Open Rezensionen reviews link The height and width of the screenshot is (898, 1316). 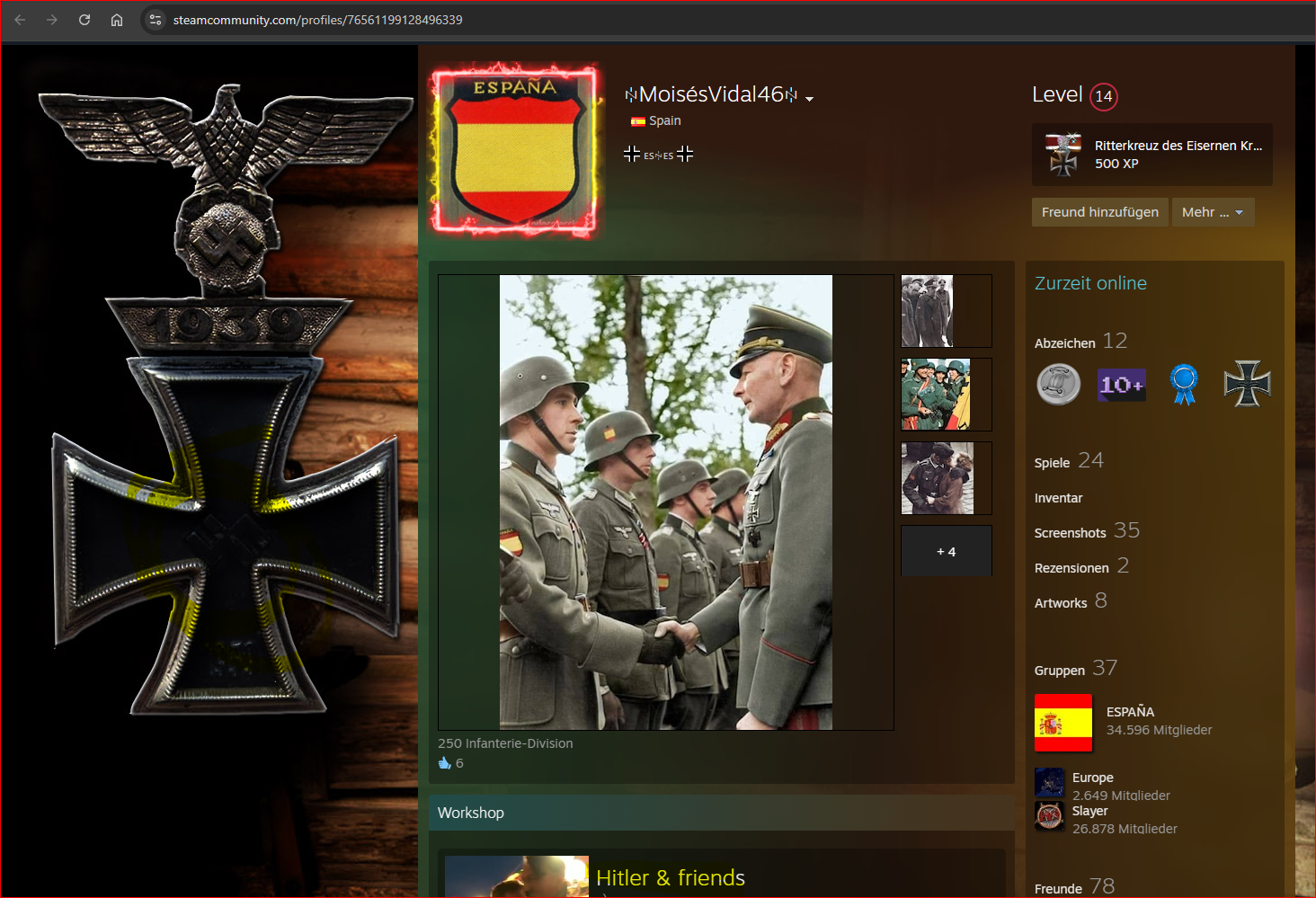pos(1071,568)
